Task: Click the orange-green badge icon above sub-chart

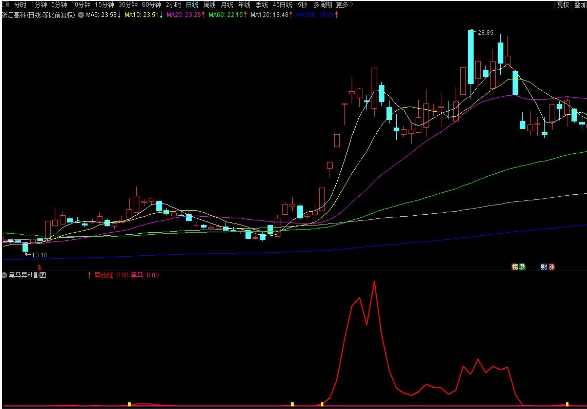Action: (518, 267)
